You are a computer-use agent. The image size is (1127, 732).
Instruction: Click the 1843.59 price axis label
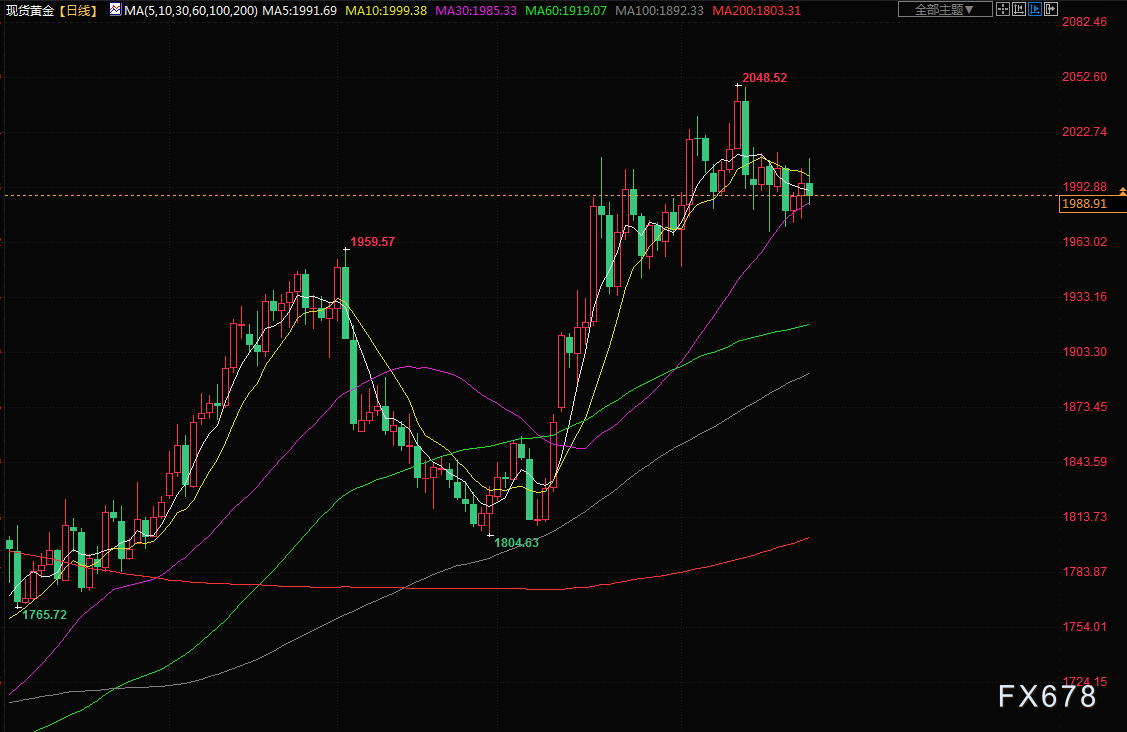click(1085, 462)
